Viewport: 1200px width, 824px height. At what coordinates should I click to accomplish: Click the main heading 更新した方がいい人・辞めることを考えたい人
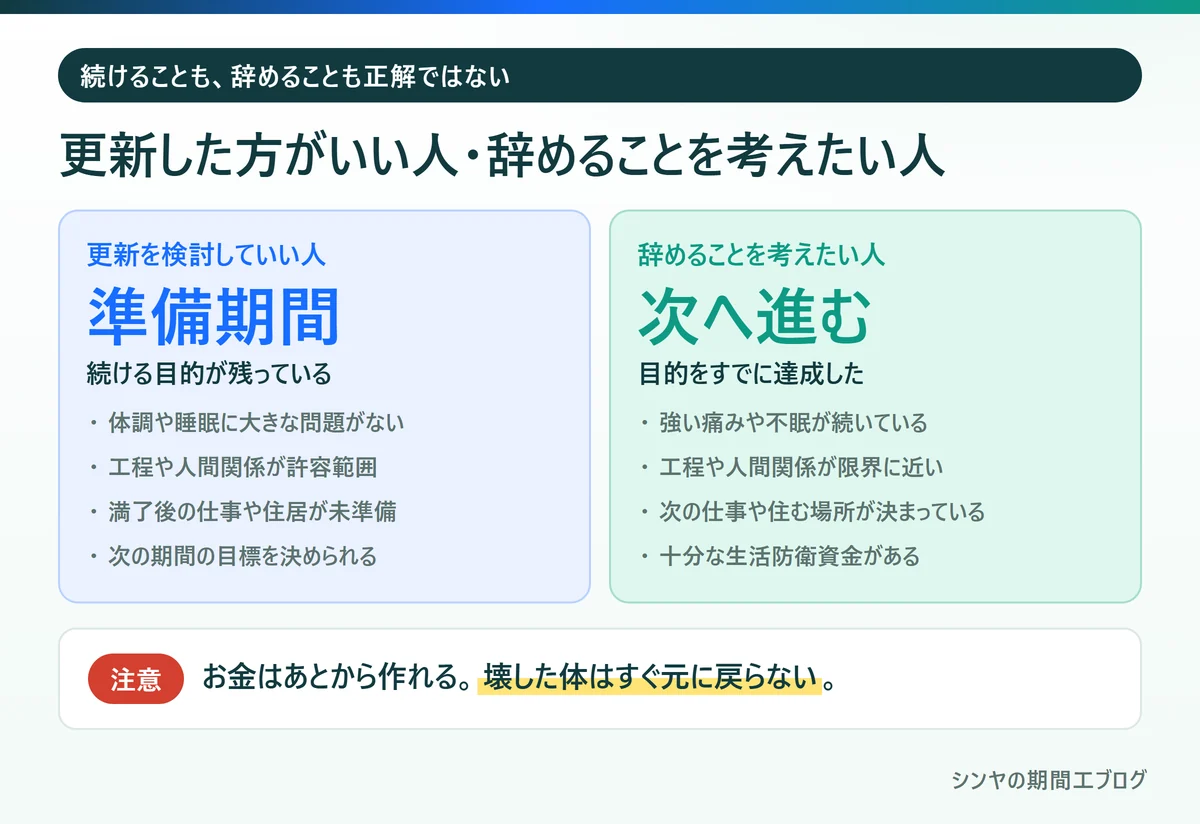[501, 156]
